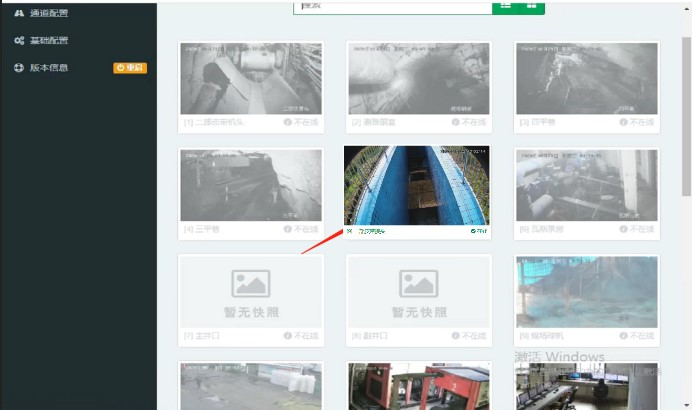Open channel [1] 二部皮带机头 snapshot
This screenshot has width=692, height=410.
251,79
